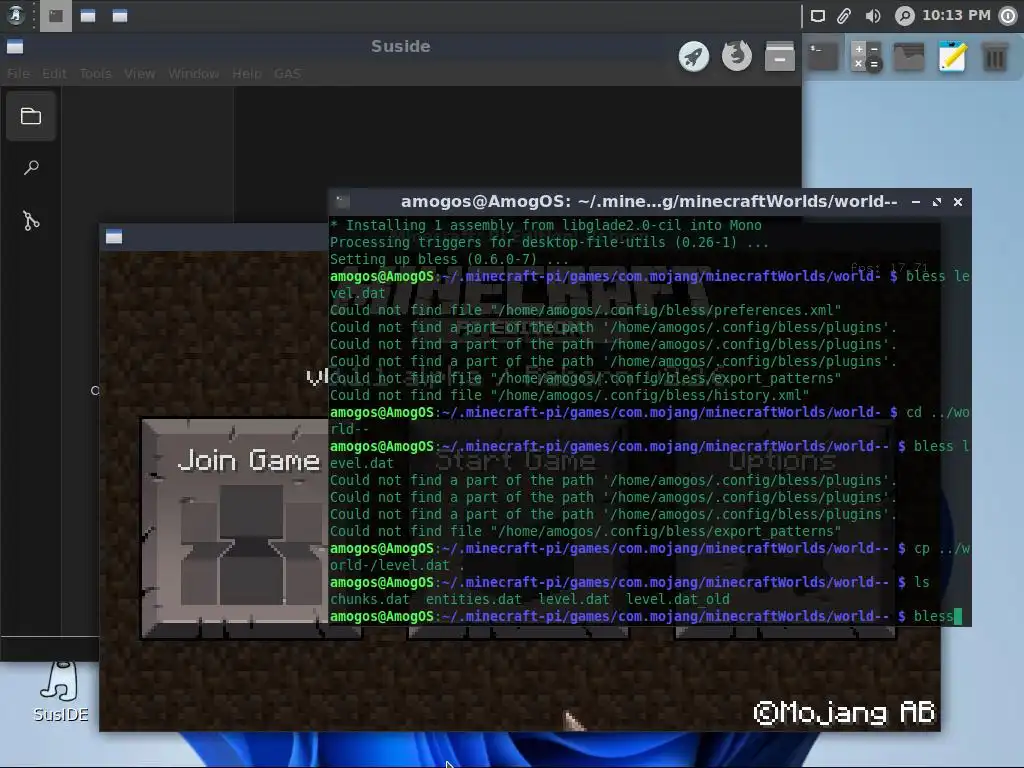Click the Options button behind the terminal
This screenshot has height=768, width=1024.
pos(784,529)
